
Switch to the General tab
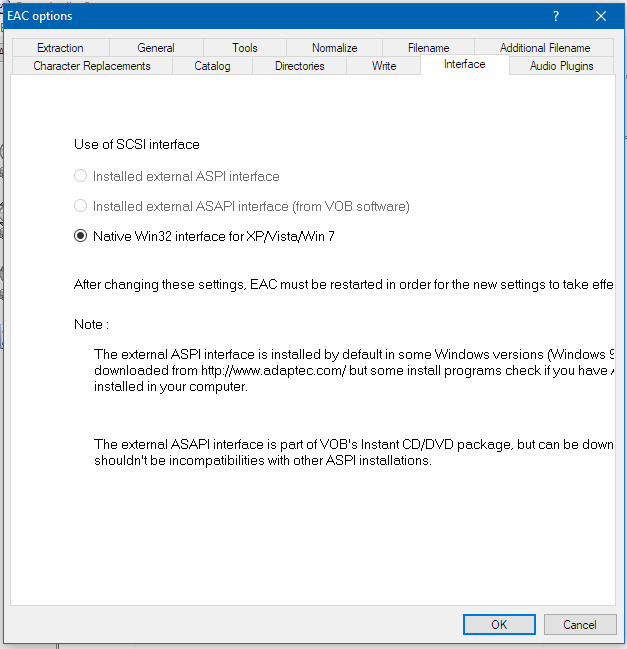point(156,48)
